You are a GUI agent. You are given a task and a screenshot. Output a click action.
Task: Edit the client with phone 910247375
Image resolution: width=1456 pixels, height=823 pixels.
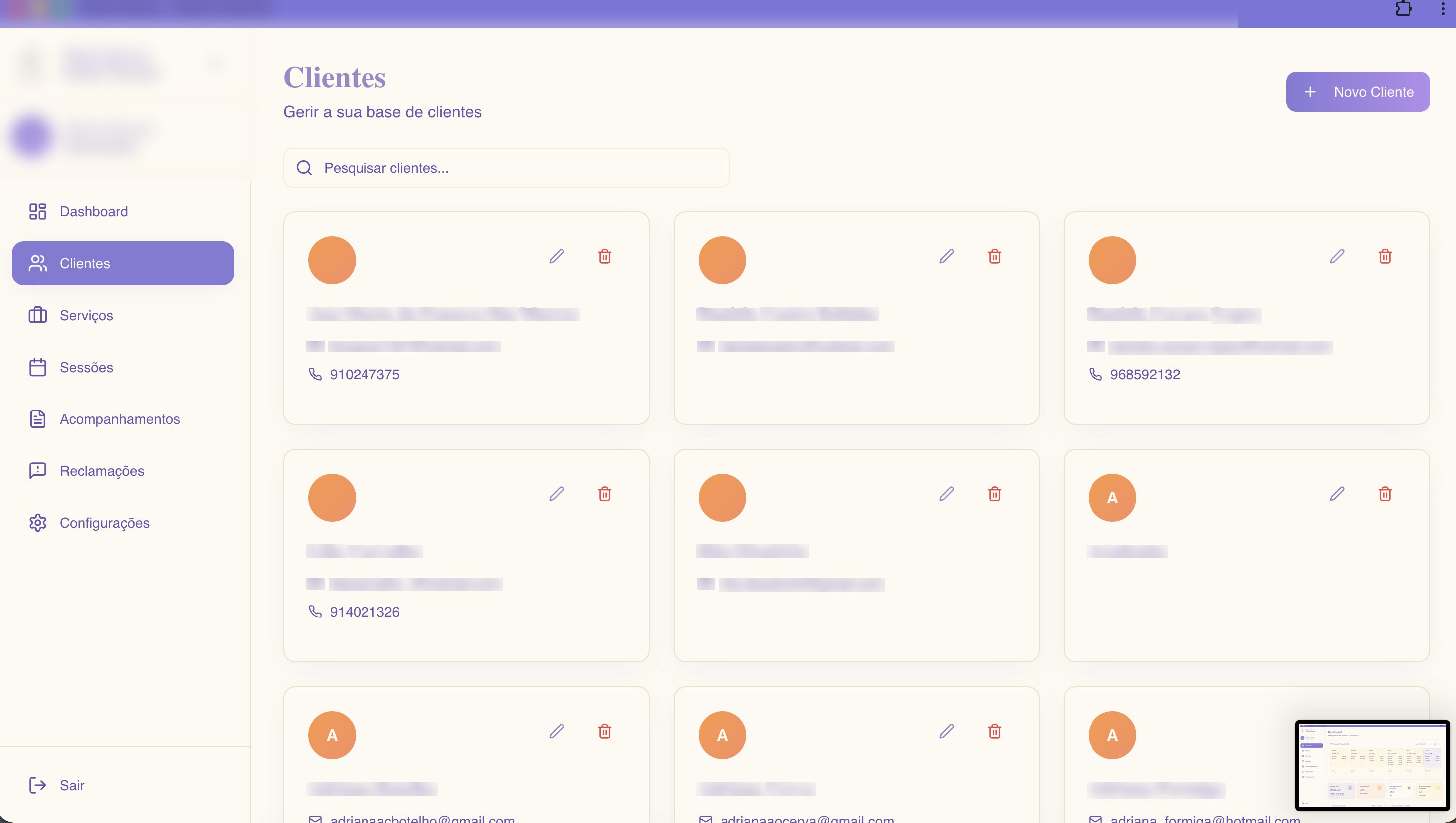click(557, 256)
